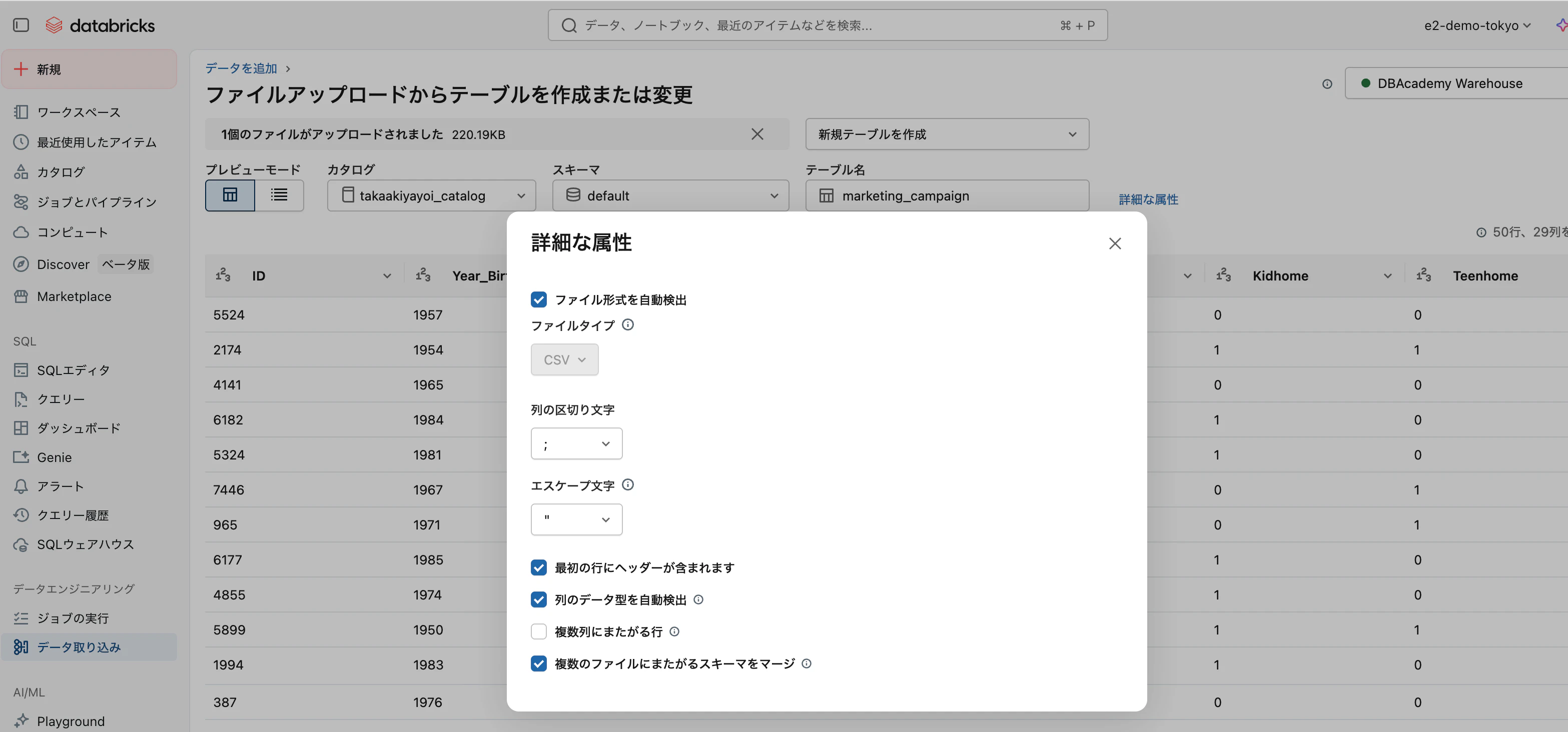This screenshot has width=1568, height=732.
Task: Open Genie in the sidebar
Action: click(x=89, y=457)
